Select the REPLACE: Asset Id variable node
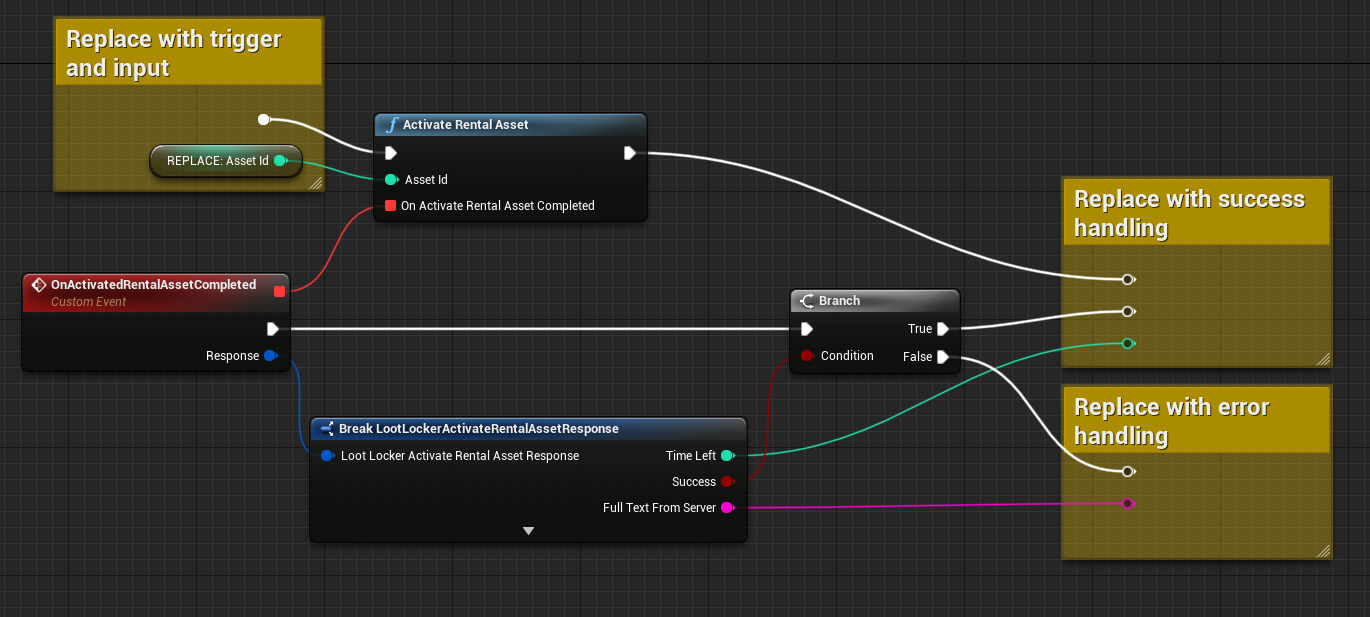 point(218,160)
